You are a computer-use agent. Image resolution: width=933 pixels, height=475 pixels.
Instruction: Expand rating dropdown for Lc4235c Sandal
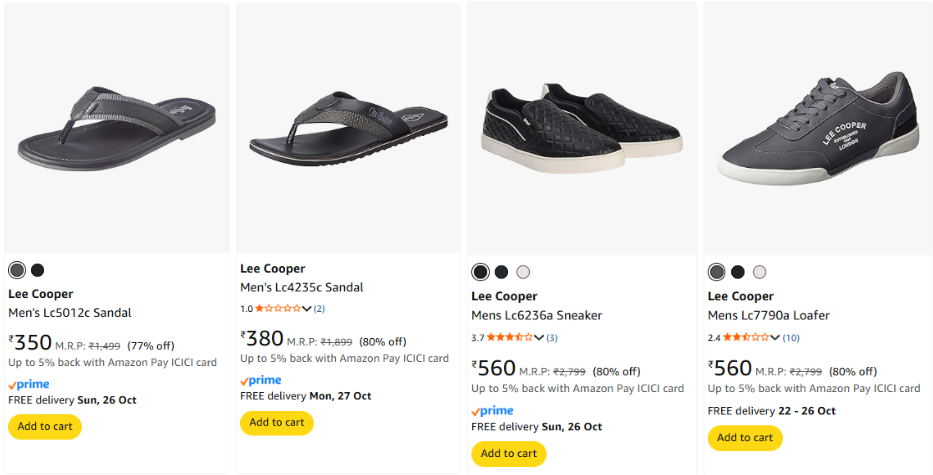coord(307,309)
